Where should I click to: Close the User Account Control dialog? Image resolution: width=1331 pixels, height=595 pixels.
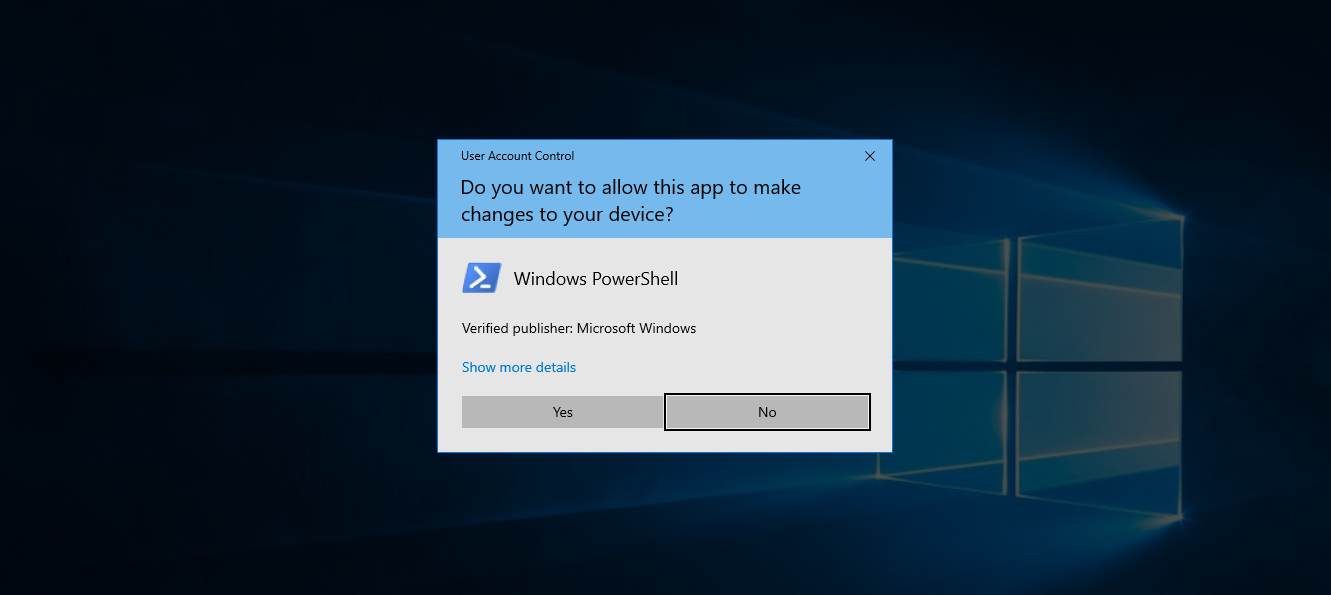pos(870,156)
